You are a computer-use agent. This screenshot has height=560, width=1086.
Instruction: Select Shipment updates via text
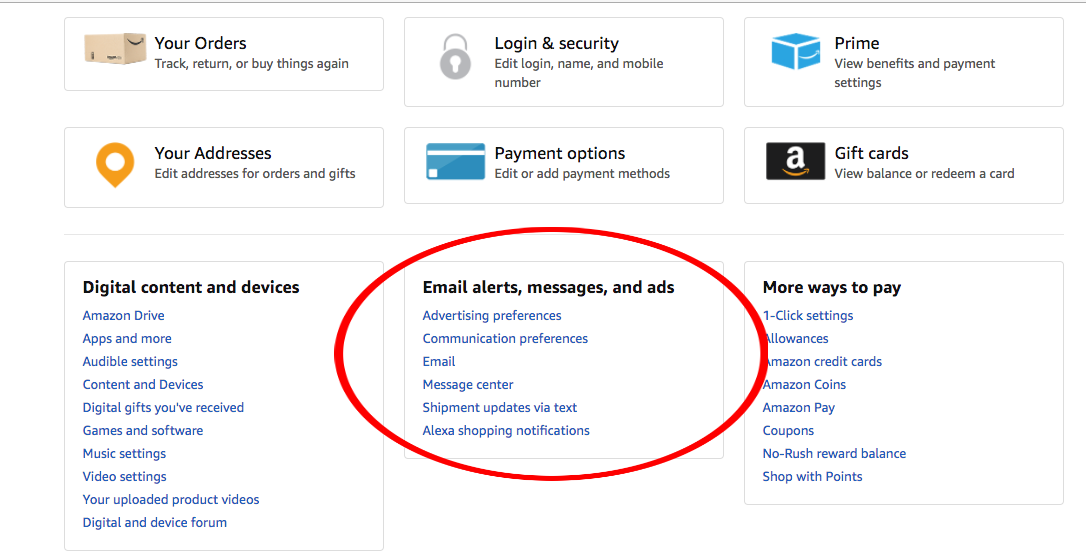point(499,408)
